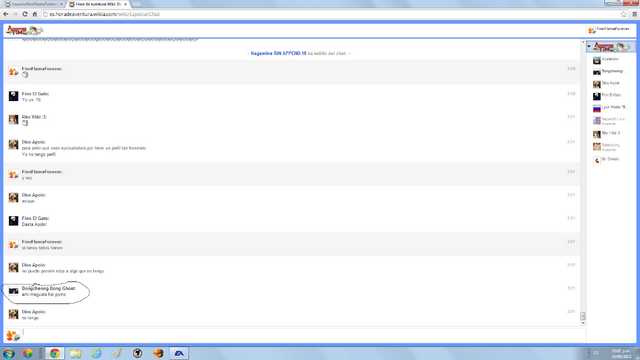The image size is (640, 360).
Task: Select Rito Wiki :3 in the user list
Action: [x=611, y=133]
